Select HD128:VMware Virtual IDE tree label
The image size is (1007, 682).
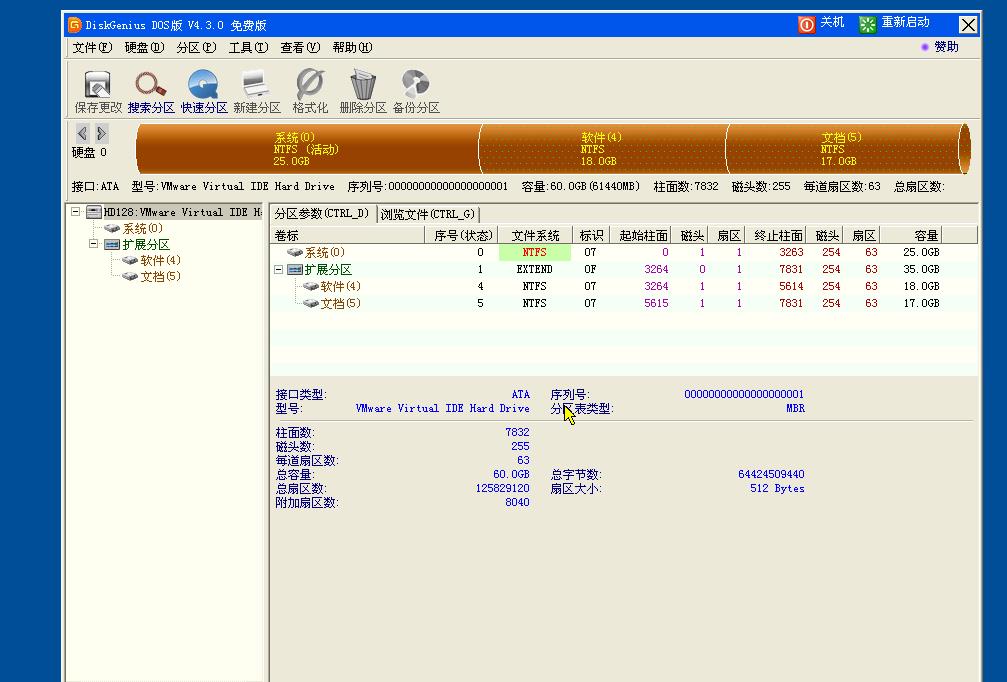(183, 212)
